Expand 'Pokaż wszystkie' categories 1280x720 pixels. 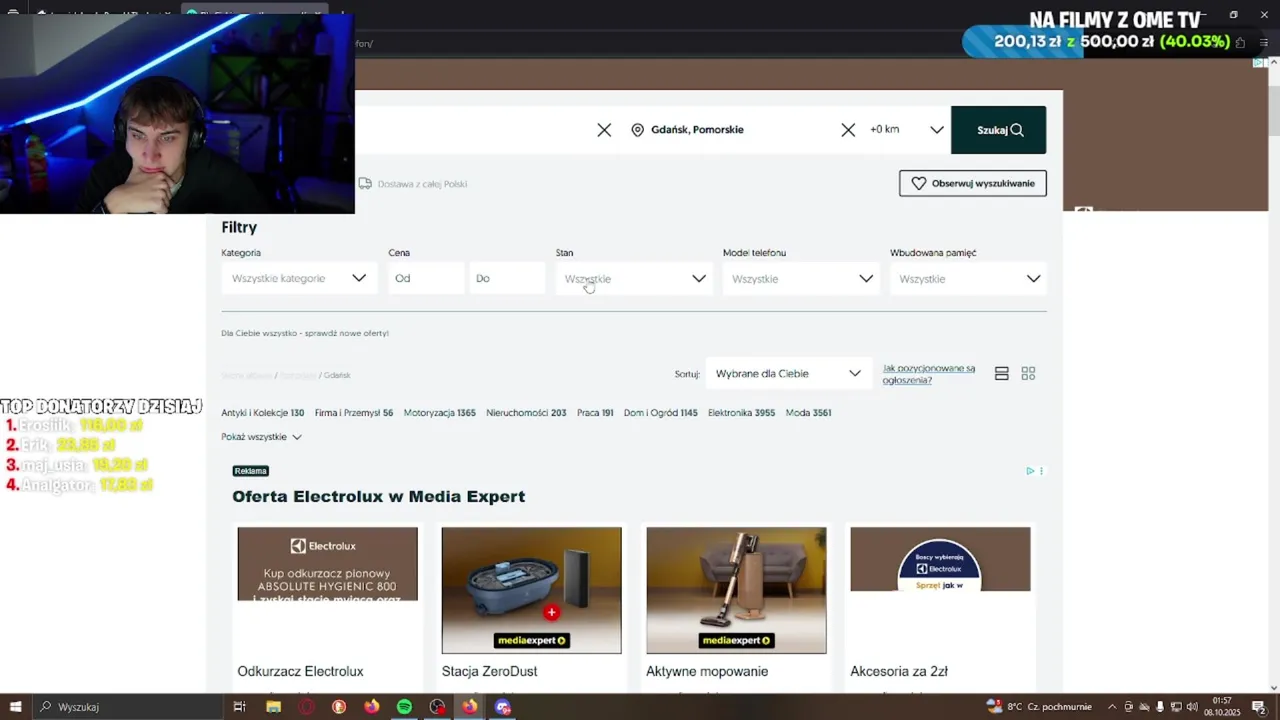[261, 437]
